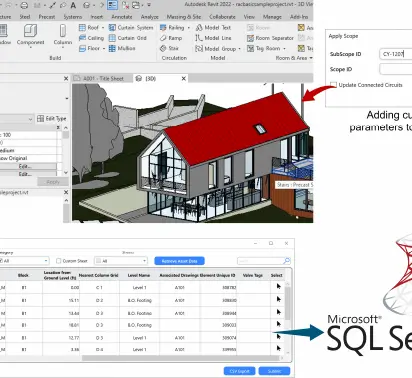Click the Select arrow for the 15.11 location row
Image resolution: width=412 pixels, height=378 pixels.
click(279, 299)
